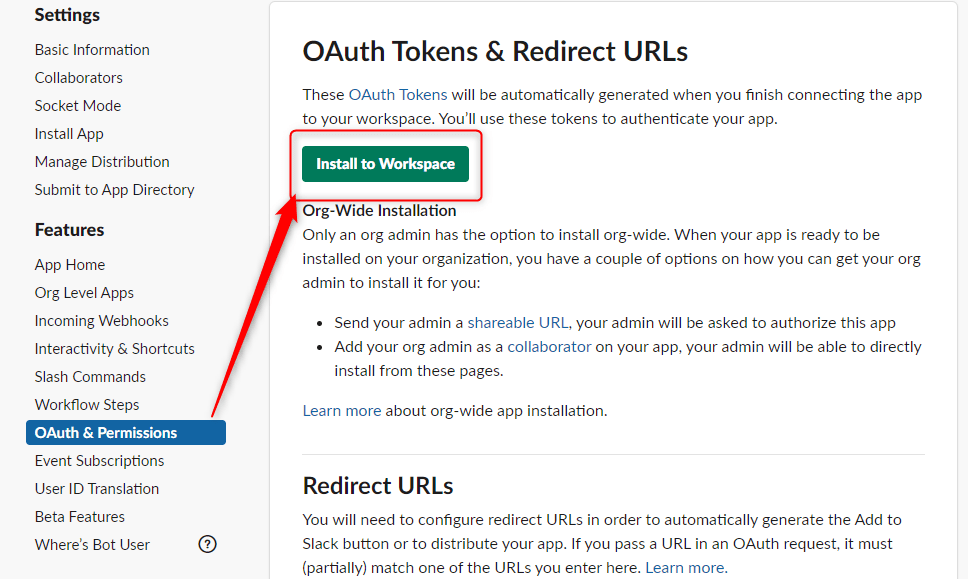Follow the OAuth Tokens link
The height and width of the screenshot is (579, 968).
coord(398,94)
